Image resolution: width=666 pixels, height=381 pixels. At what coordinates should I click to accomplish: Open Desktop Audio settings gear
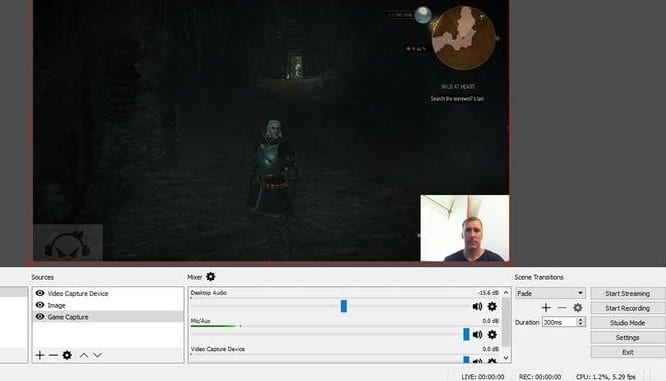492,306
